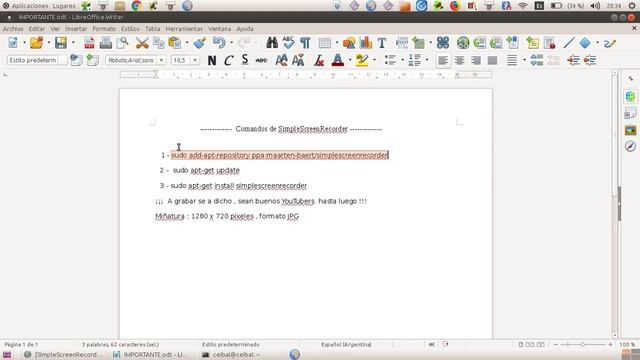Toggle formatting marks pilcrow
Screen dimensions: 640x360
(305, 42)
